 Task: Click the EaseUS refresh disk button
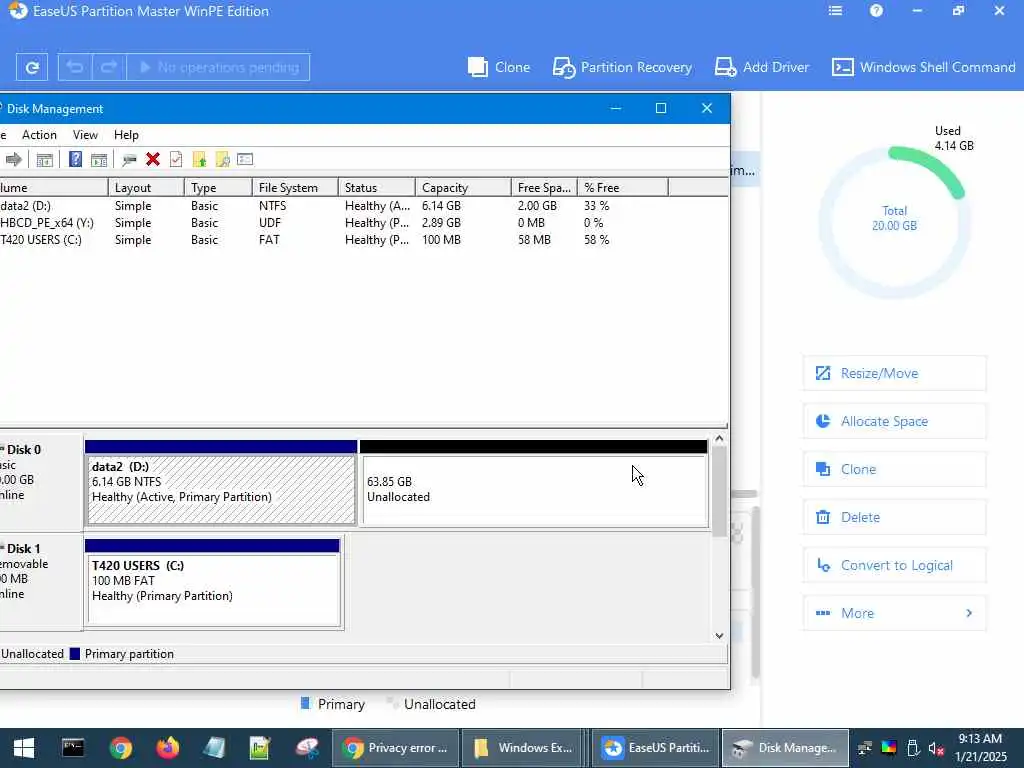(31, 67)
